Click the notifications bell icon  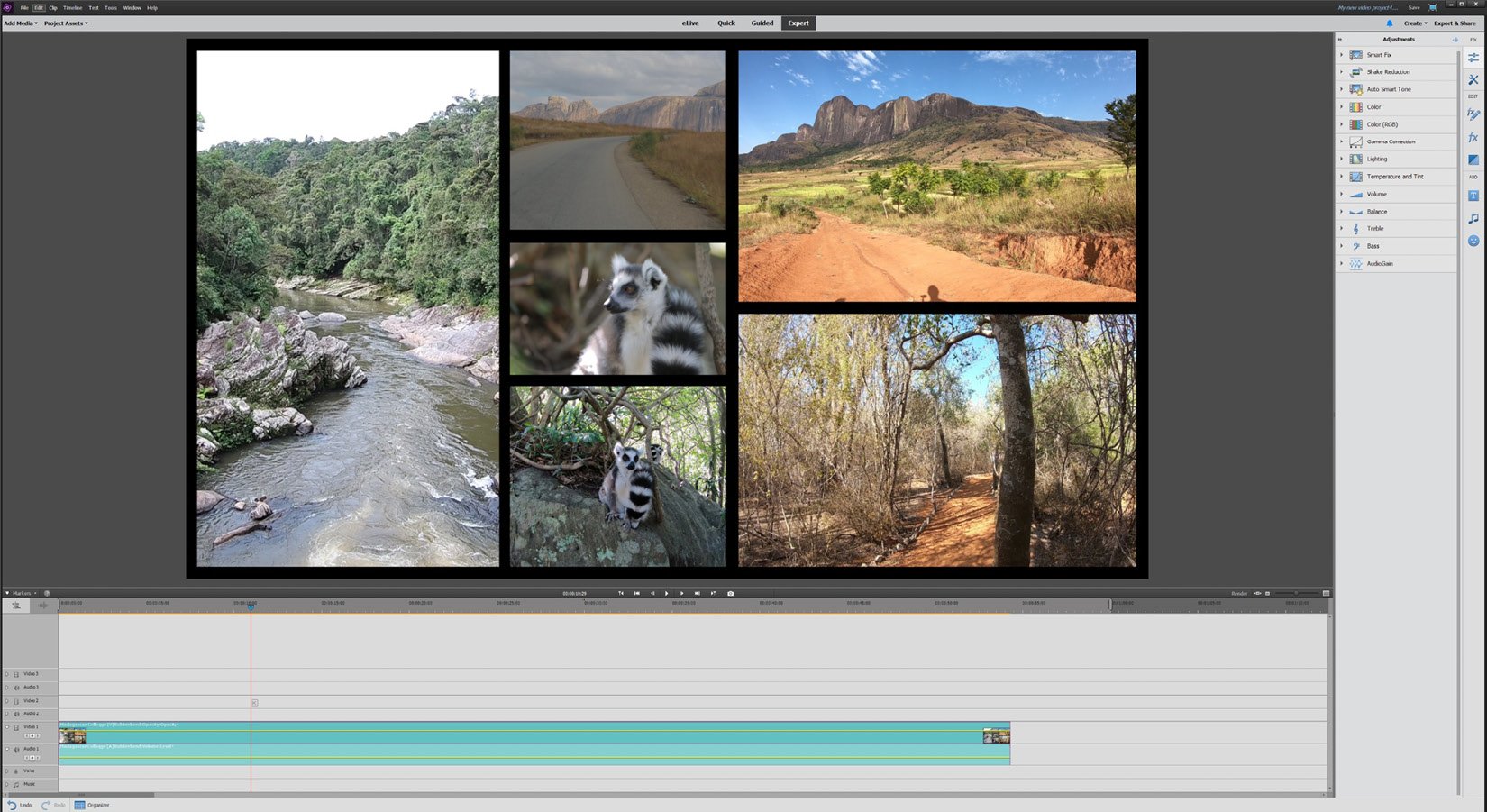coord(1389,23)
